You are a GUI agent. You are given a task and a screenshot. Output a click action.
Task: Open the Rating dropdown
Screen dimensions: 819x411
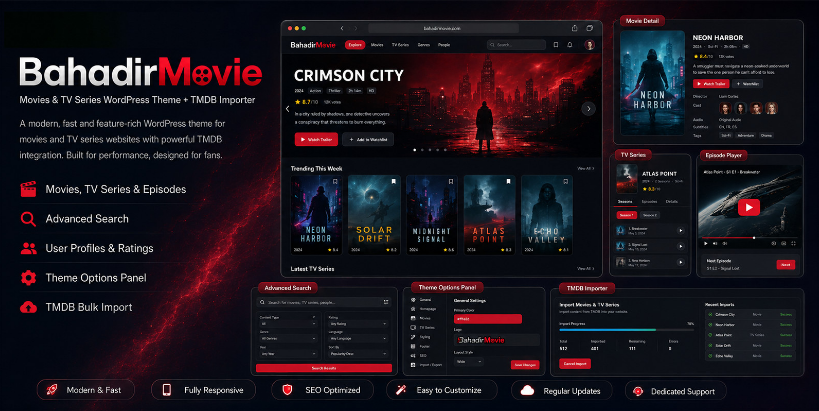[358, 324]
